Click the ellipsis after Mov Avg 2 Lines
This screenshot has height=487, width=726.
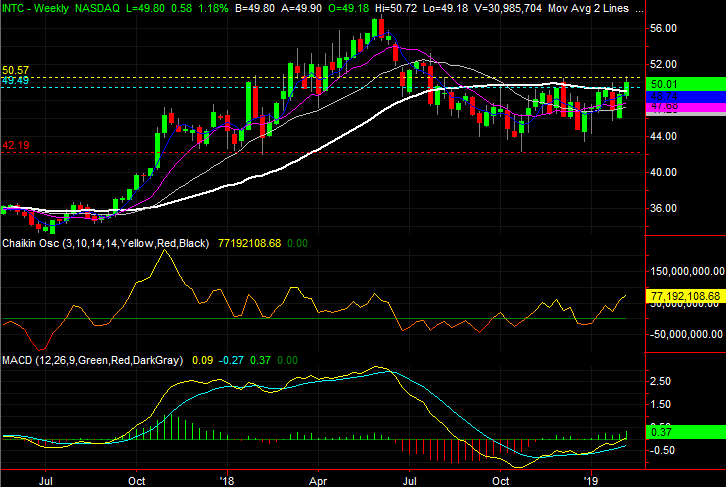(x=639, y=10)
